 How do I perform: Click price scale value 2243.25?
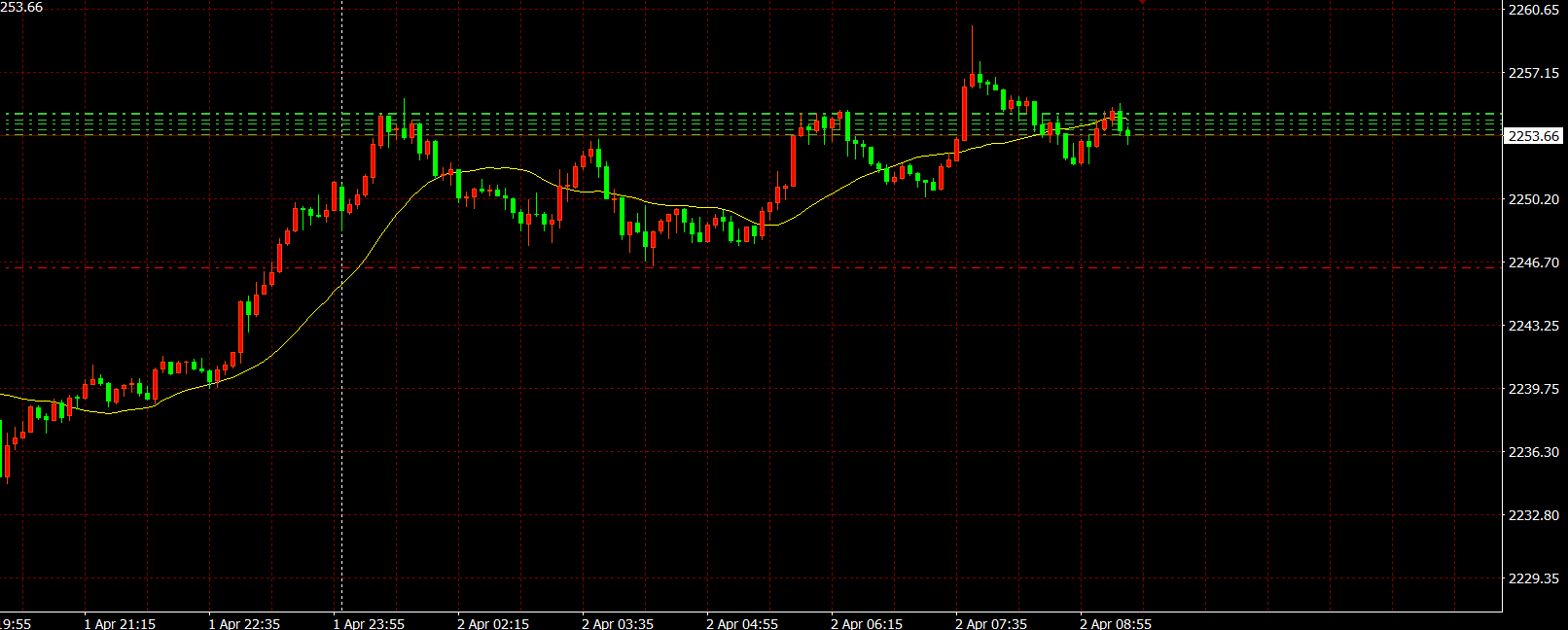[x=1534, y=326]
